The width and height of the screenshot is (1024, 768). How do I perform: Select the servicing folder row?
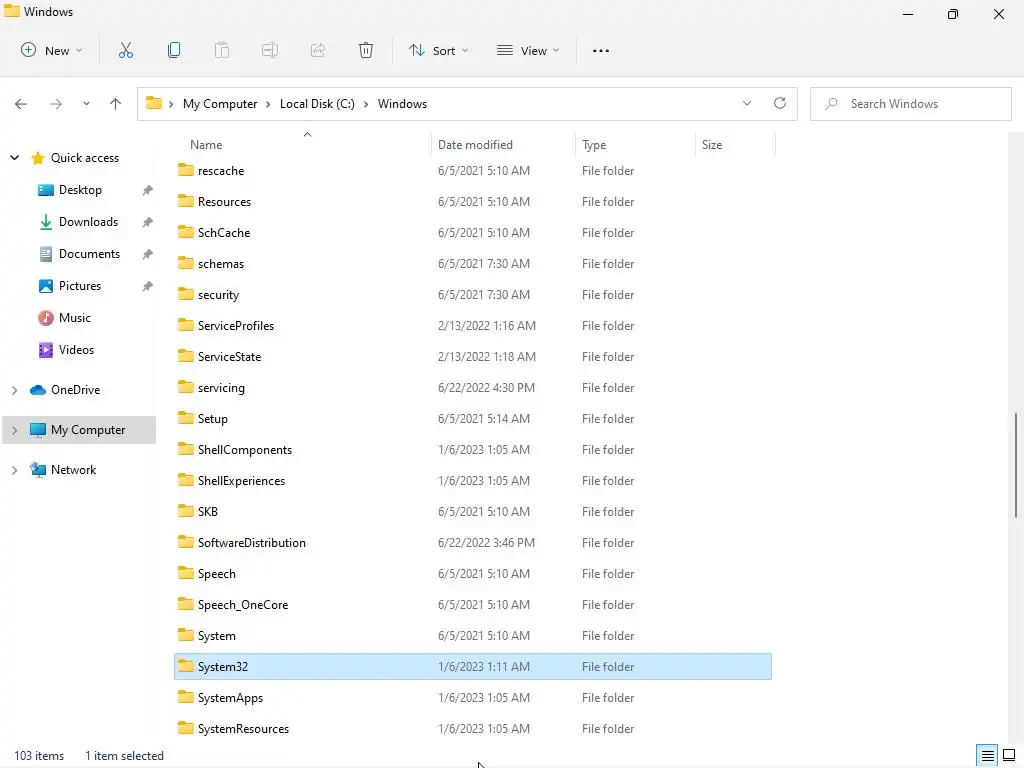pos(473,388)
